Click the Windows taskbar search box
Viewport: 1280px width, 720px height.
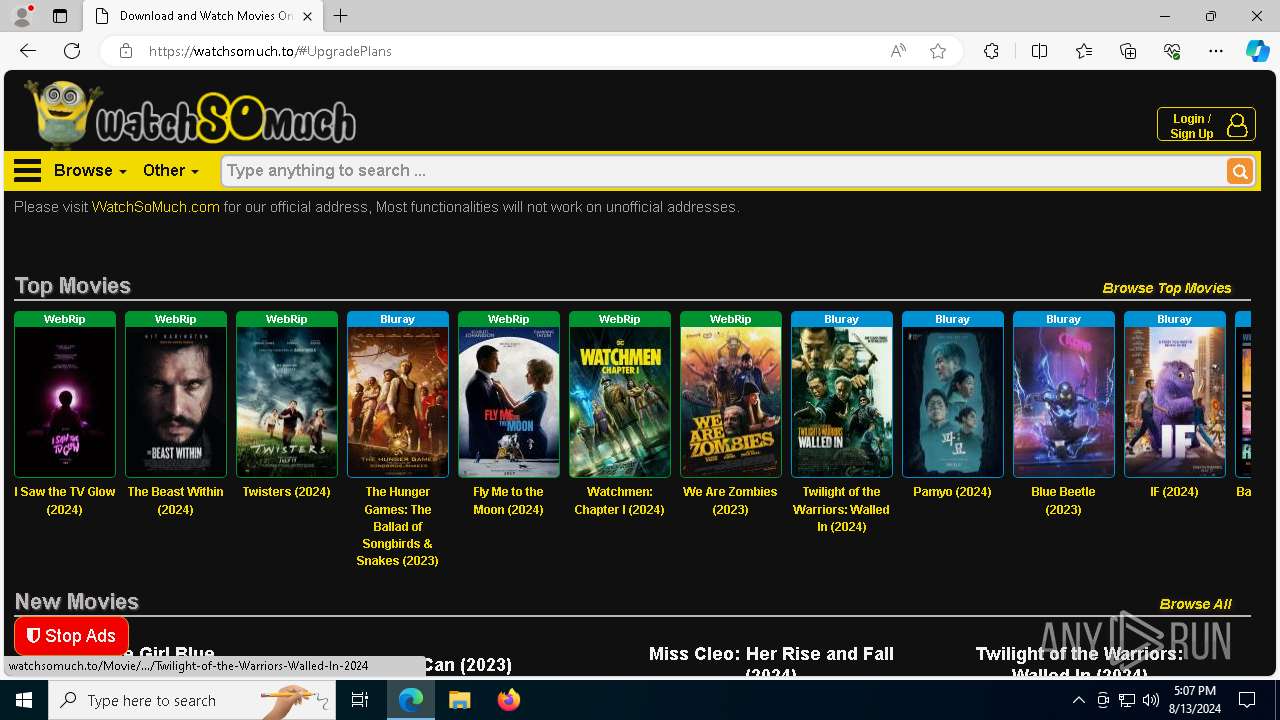(192, 700)
